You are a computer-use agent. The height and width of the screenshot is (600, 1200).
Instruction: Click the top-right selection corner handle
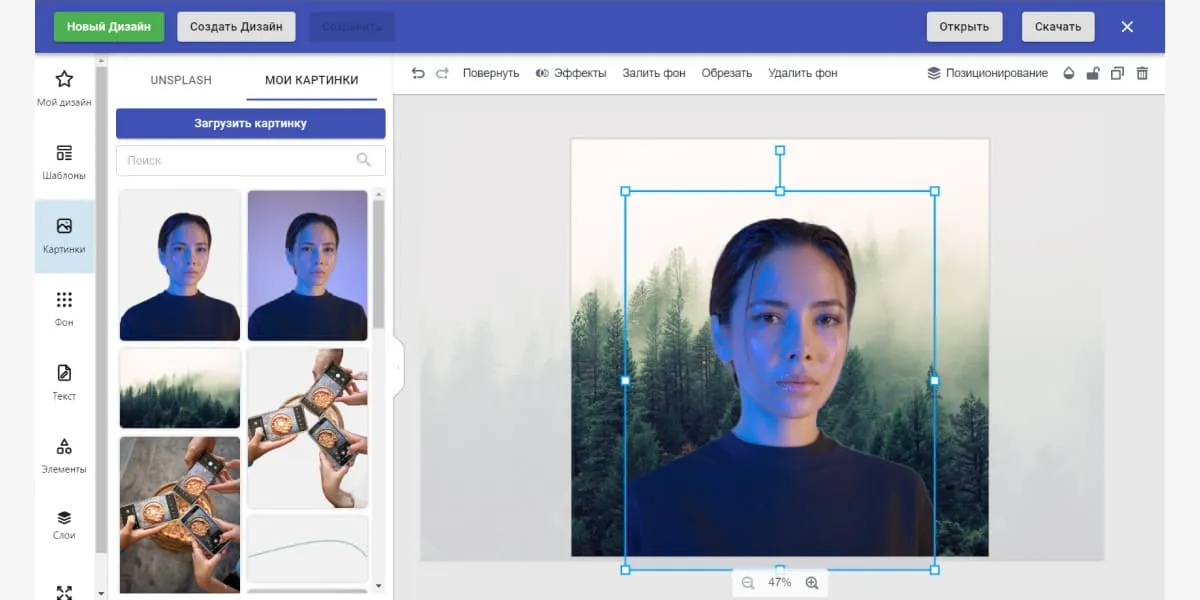[935, 191]
